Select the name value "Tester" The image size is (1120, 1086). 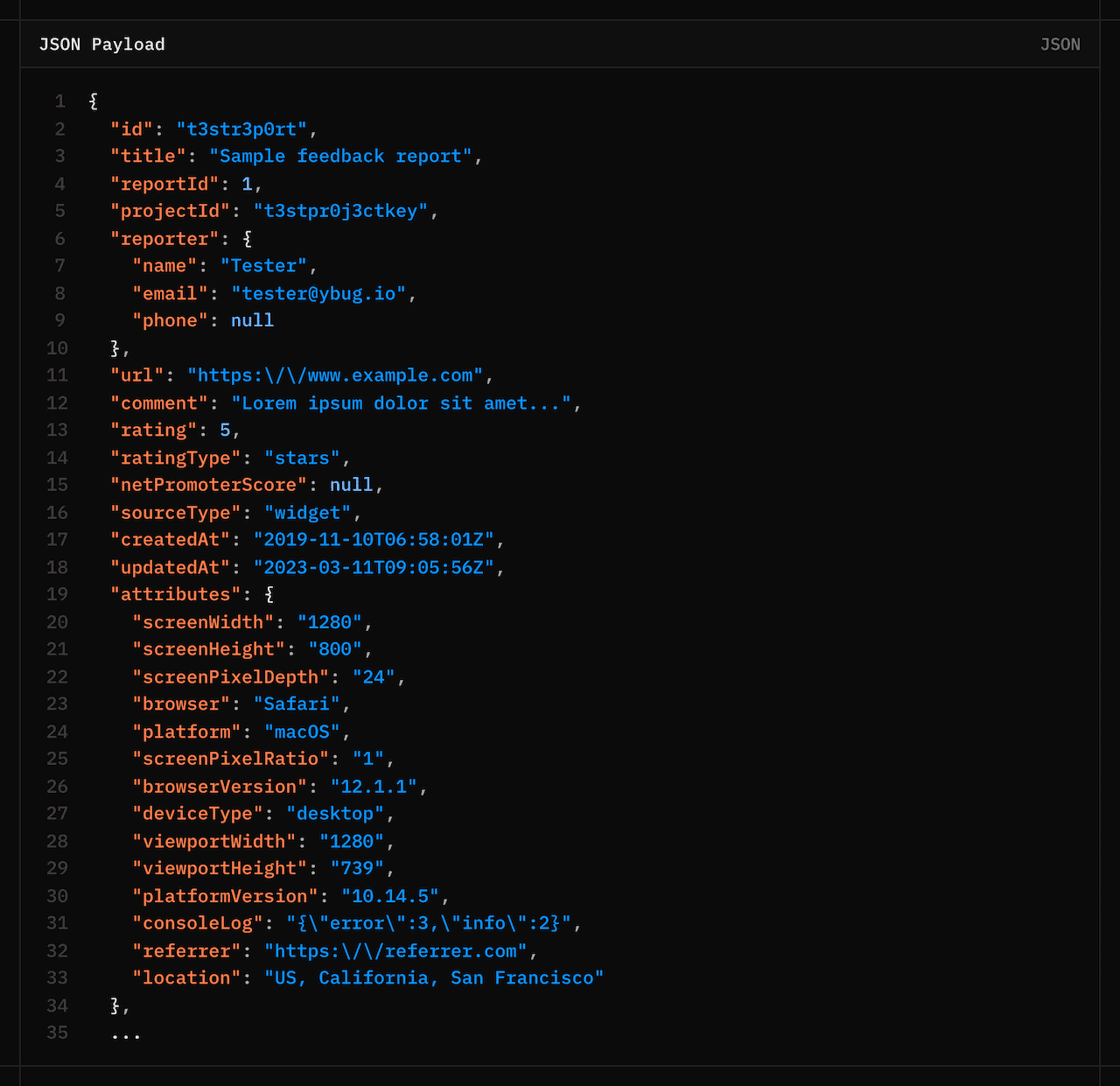pyautogui.click(x=264, y=265)
